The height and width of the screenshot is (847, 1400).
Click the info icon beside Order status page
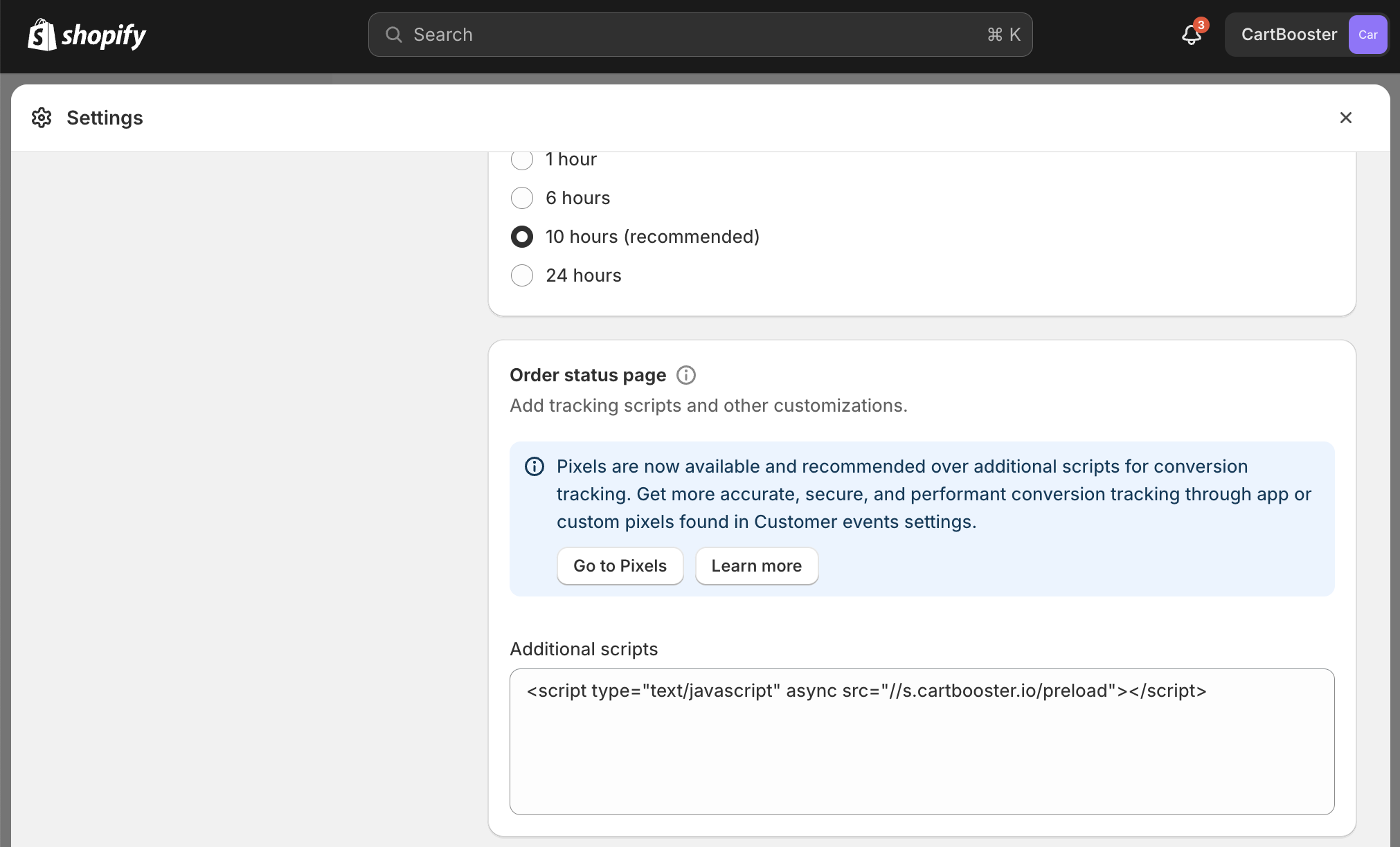[686, 375]
